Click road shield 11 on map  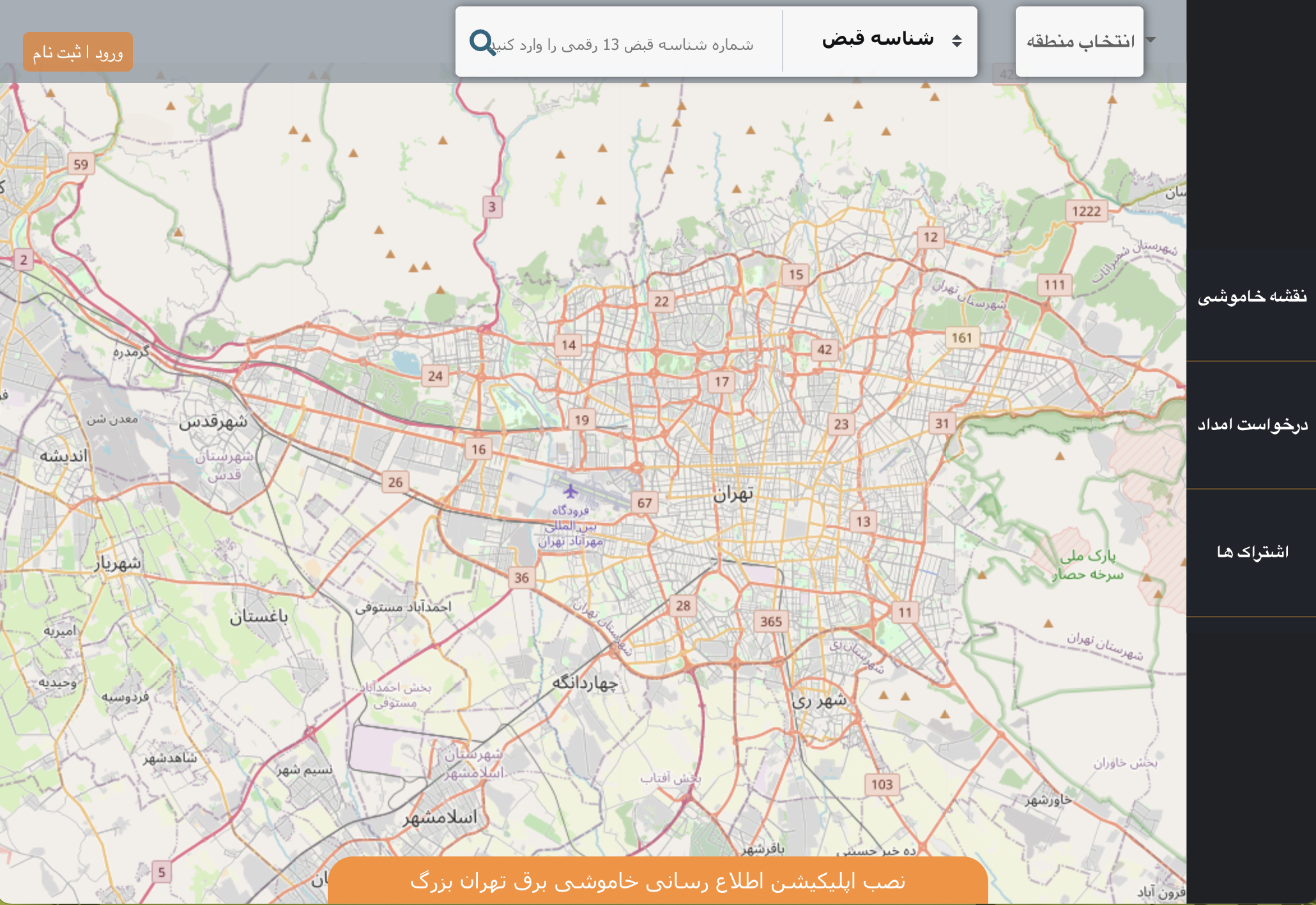pyautogui.click(x=905, y=612)
